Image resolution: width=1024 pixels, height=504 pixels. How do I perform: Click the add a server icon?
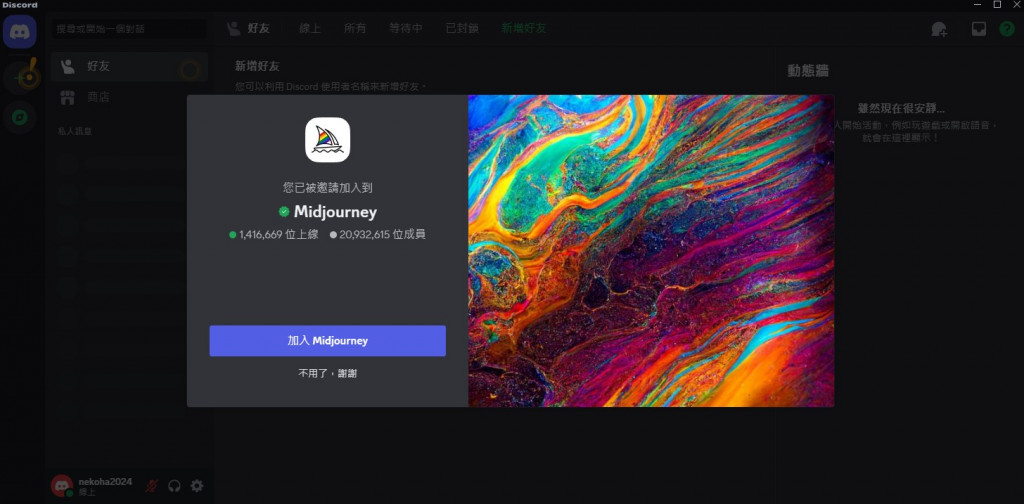click(x=20, y=78)
